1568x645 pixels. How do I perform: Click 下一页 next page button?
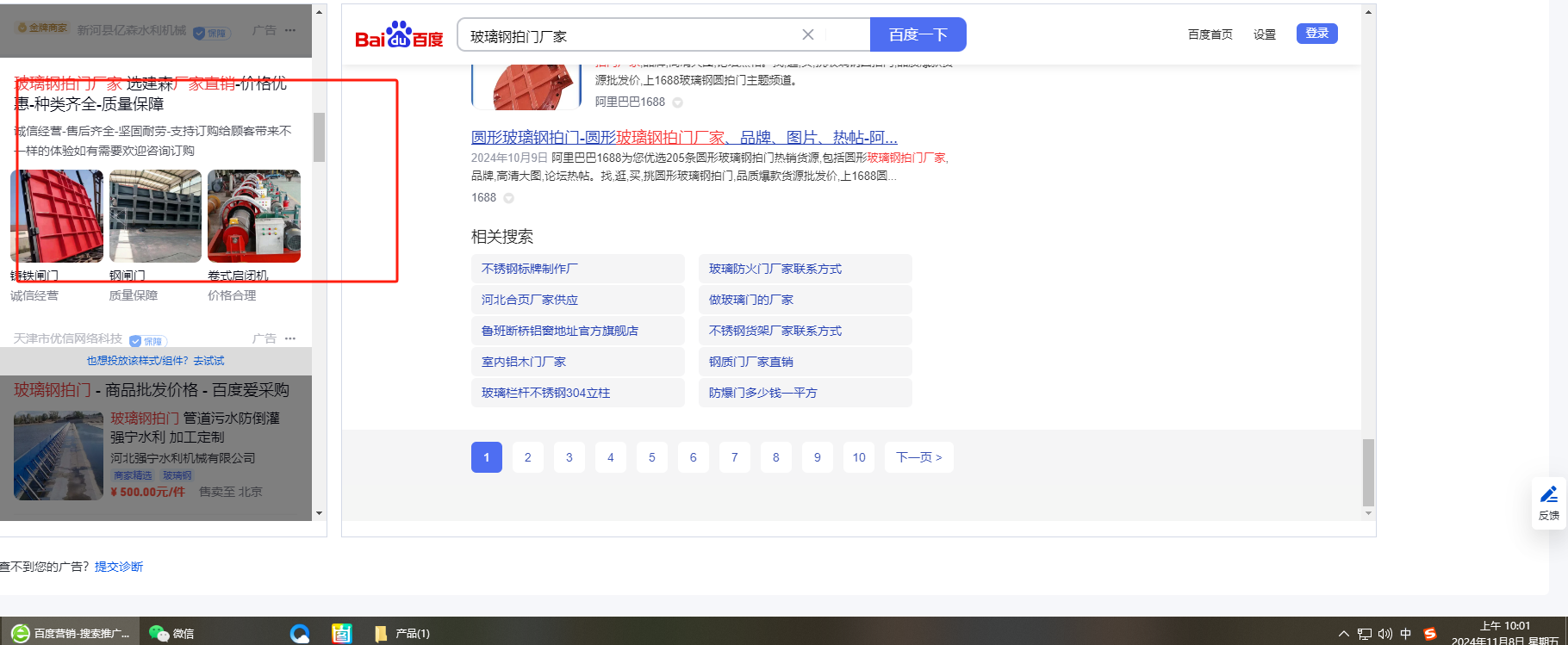[919, 457]
